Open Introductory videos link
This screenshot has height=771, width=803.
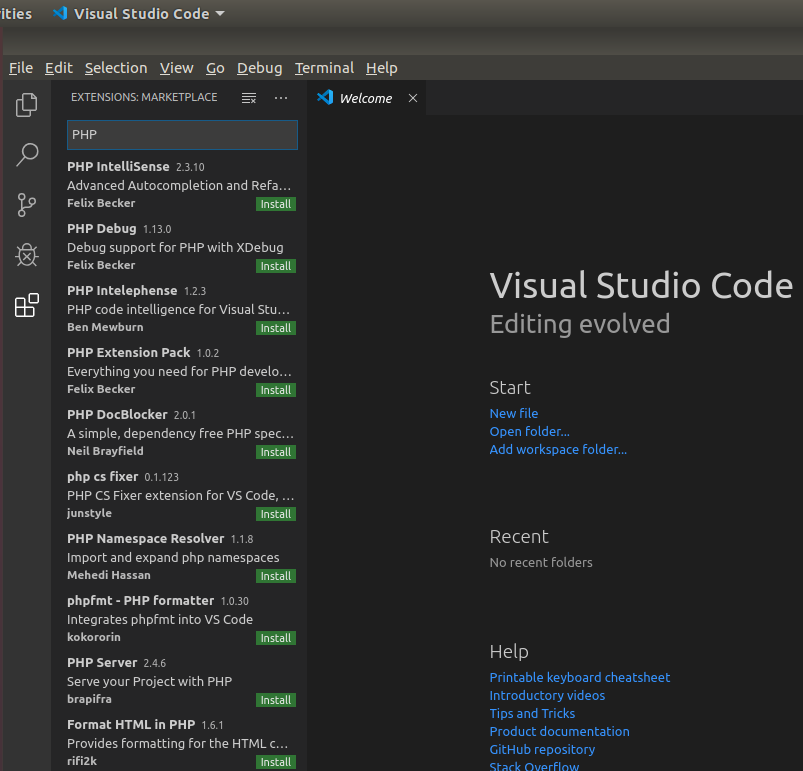coord(547,695)
